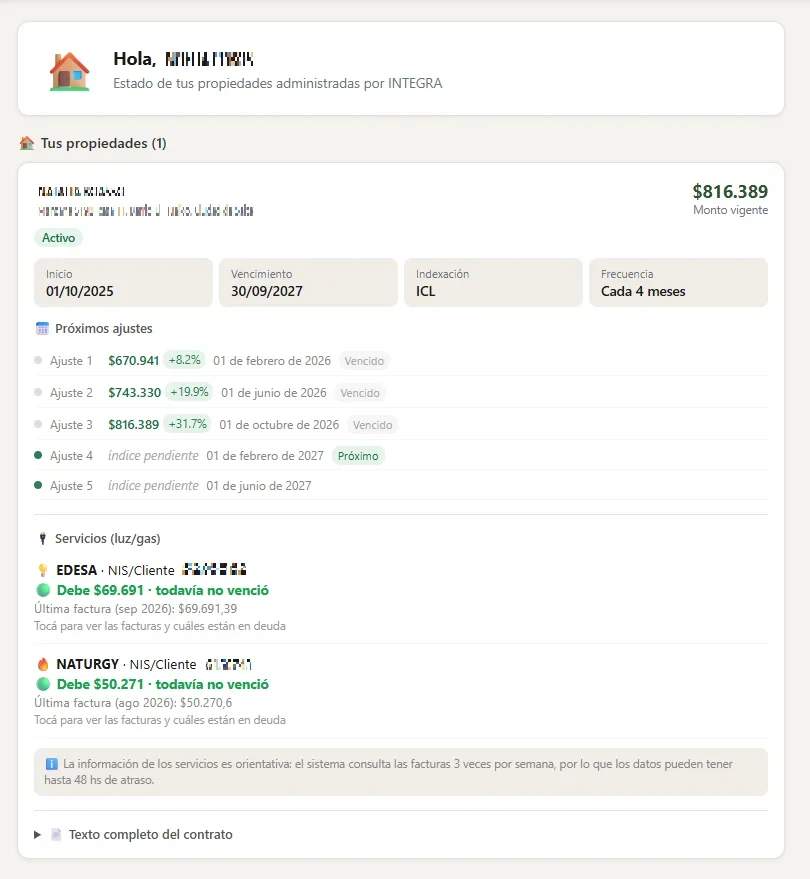Click the Activo status badge

(58, 238)
